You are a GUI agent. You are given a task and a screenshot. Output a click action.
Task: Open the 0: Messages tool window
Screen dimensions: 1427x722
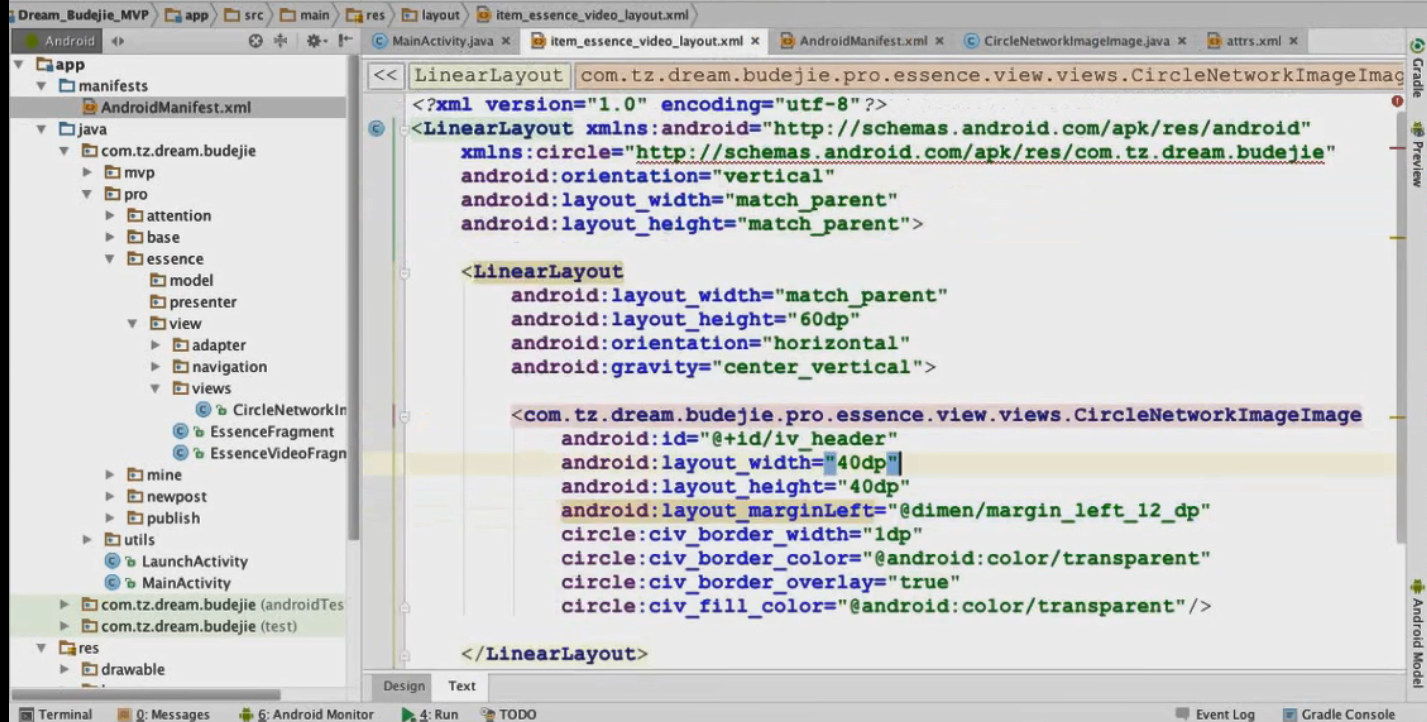164,714
